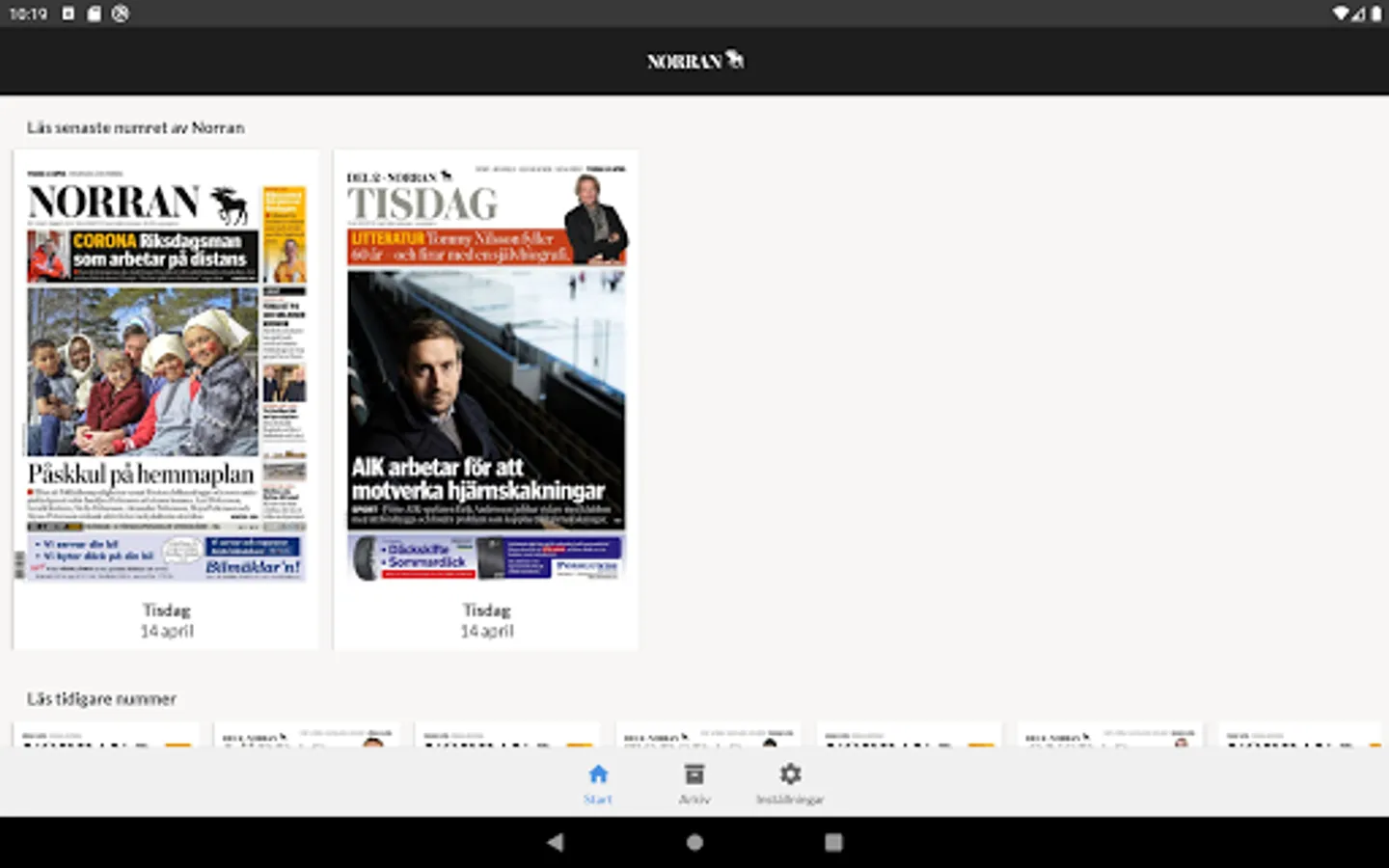Open the Del 2 Tisdag edition cover
Image resolution: width=1389 pixels, height=868 pixels.
pos(486,374)
